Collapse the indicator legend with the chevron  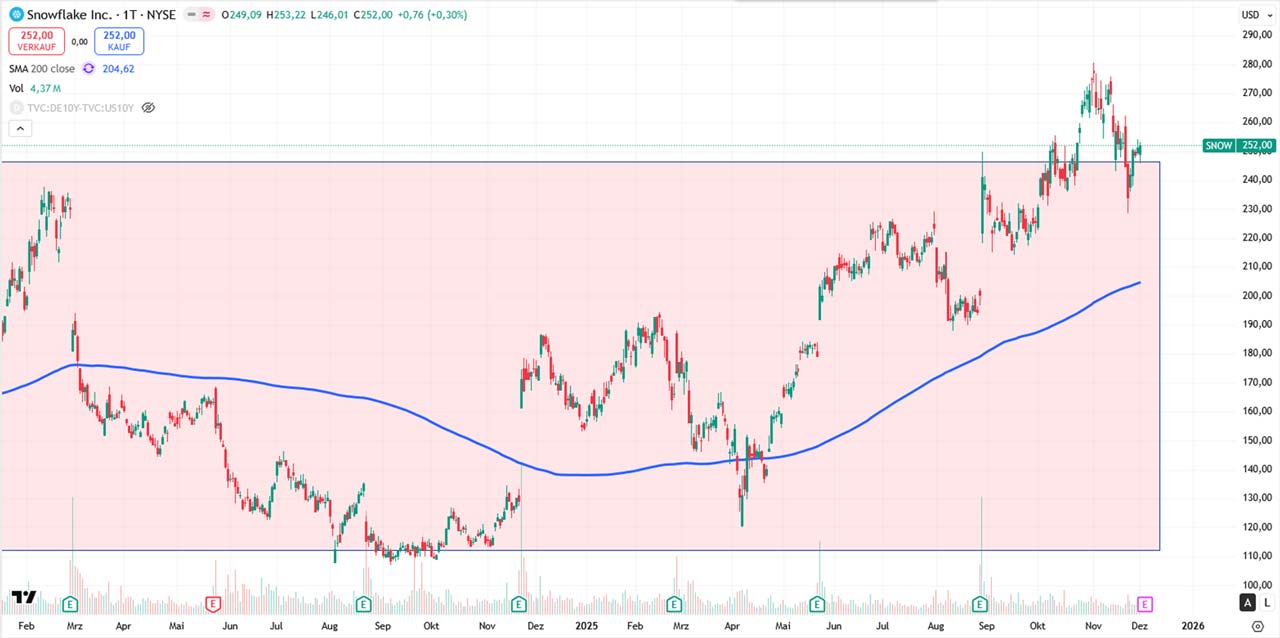click(x=20, y=128)
